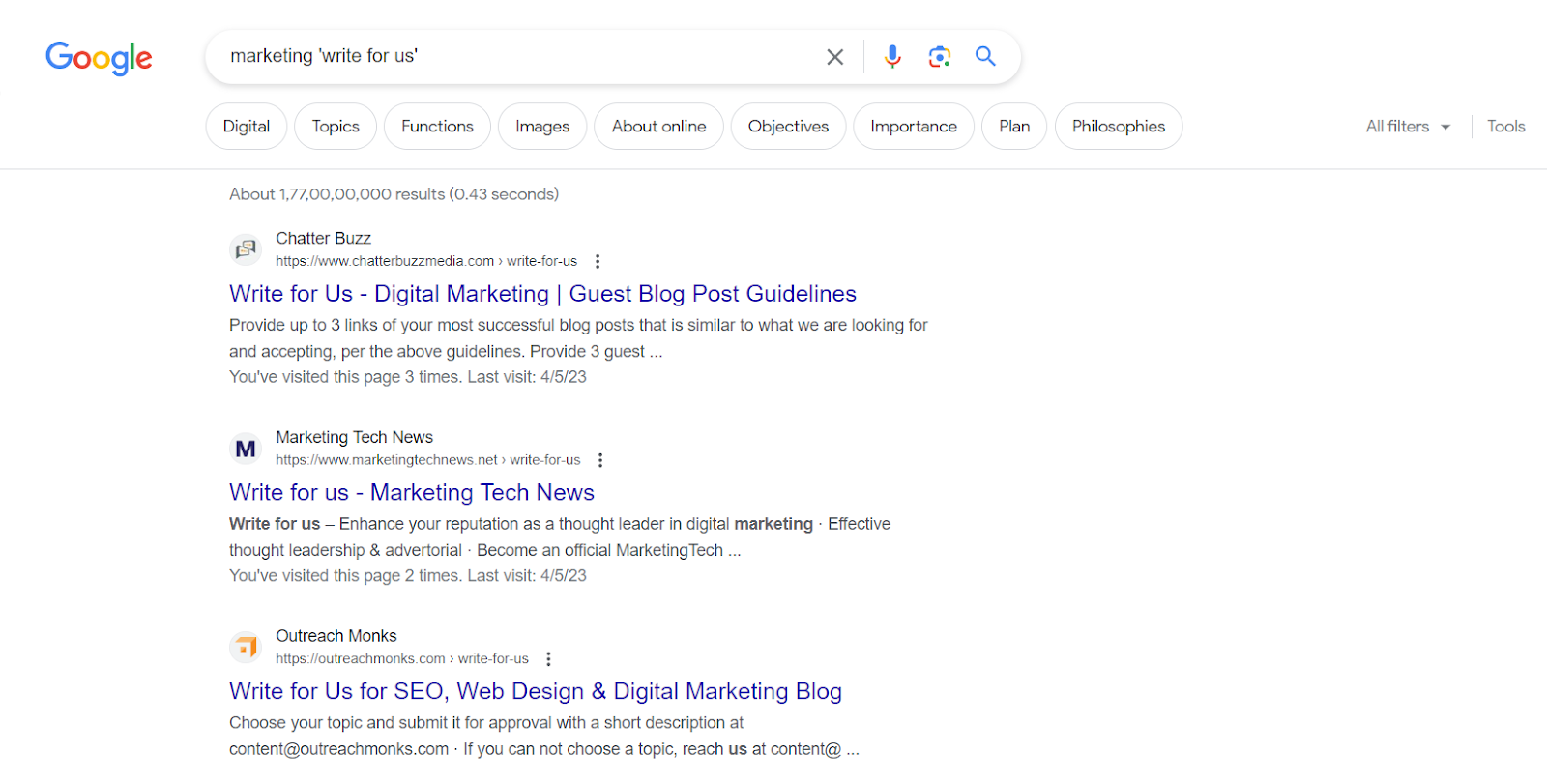Select the Importance filter chip
1547x784 pixels.
point(914,127)
